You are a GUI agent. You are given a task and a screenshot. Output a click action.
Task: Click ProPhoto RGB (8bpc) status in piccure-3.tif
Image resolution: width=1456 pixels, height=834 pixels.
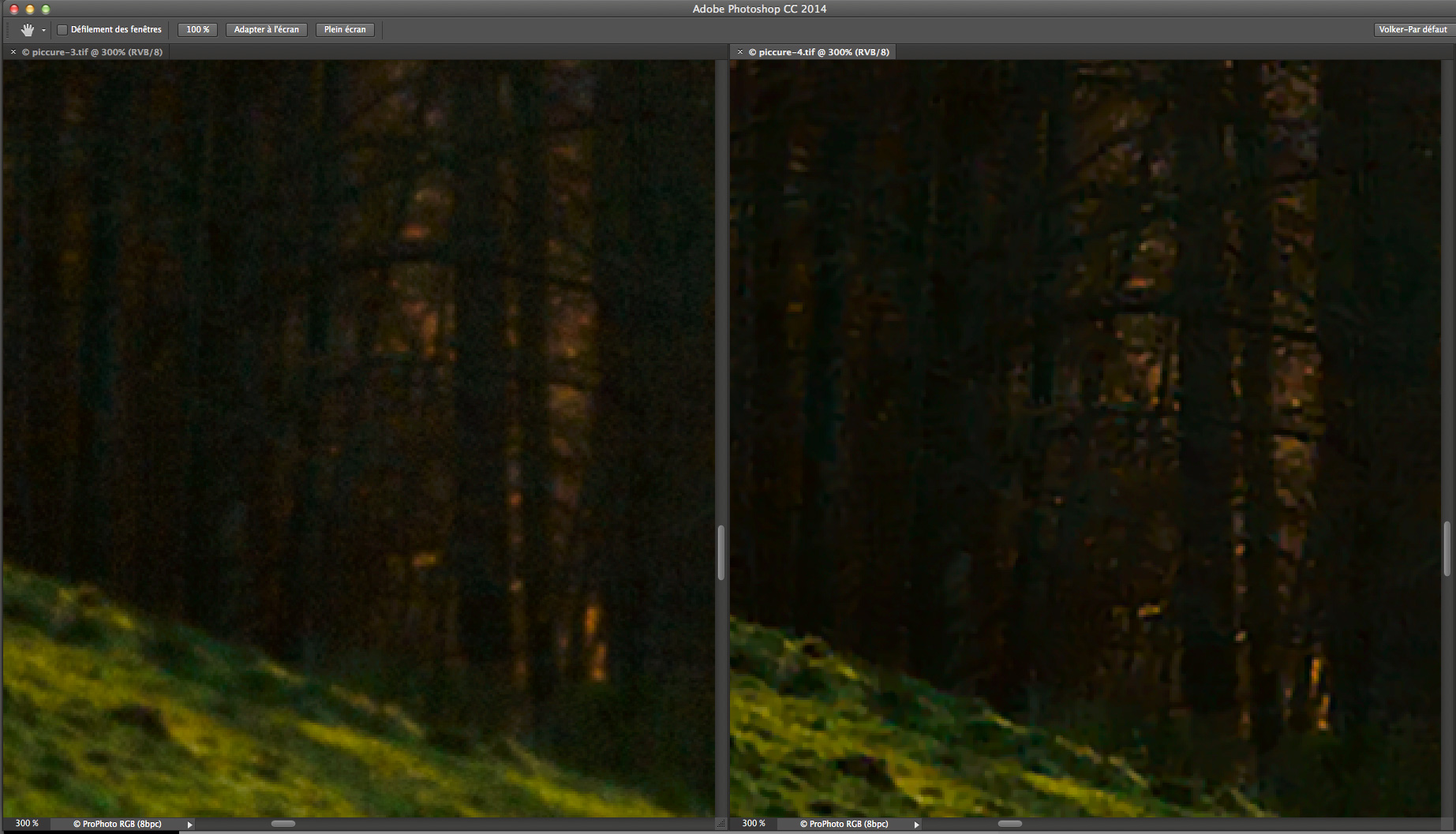tap(118, 824)
